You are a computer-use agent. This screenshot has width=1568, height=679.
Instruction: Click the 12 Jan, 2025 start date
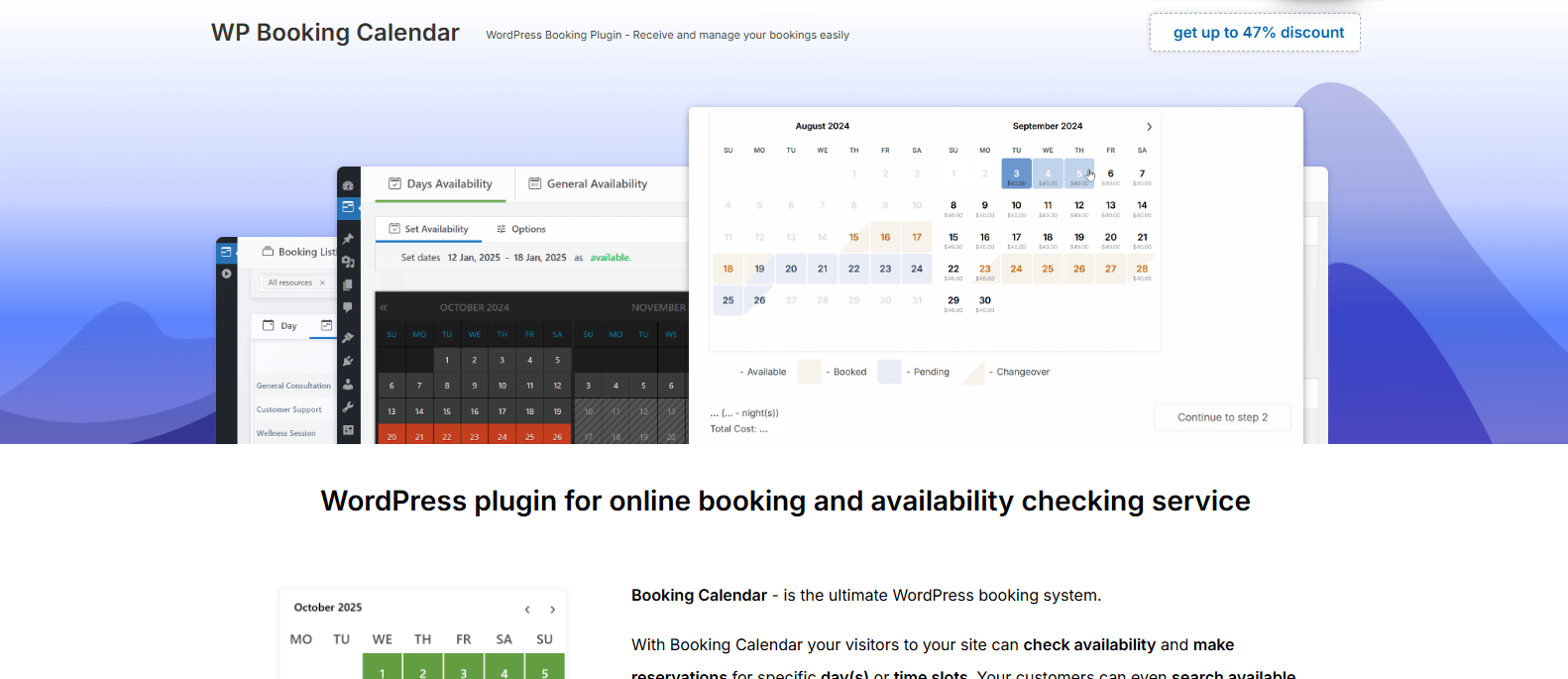[x=474, y=258]
